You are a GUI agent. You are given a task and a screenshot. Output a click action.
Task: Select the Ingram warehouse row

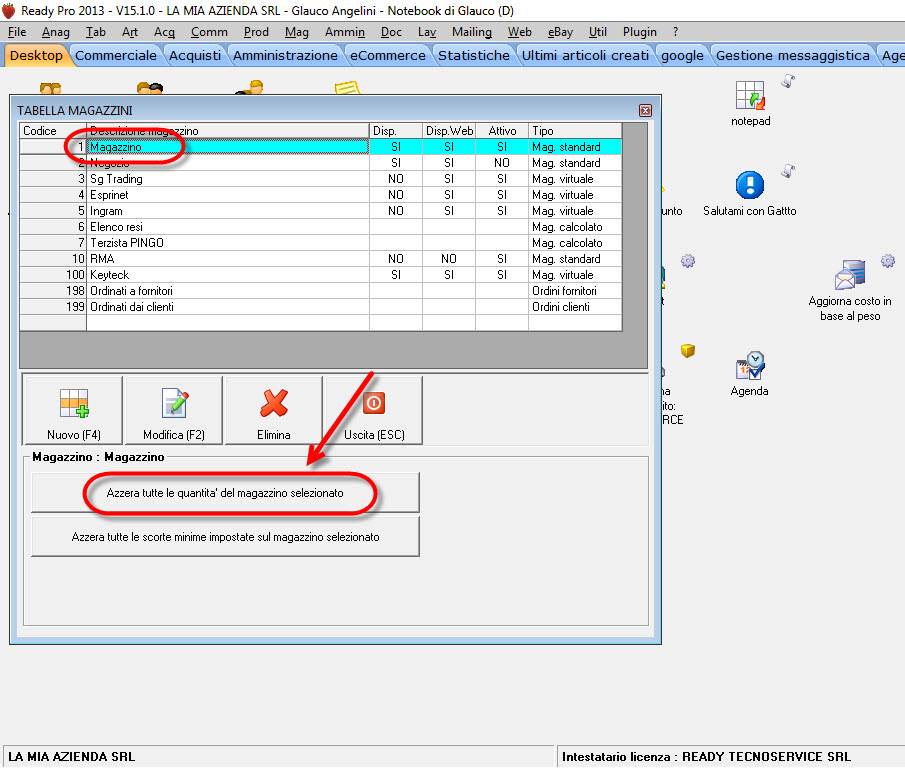321,211
